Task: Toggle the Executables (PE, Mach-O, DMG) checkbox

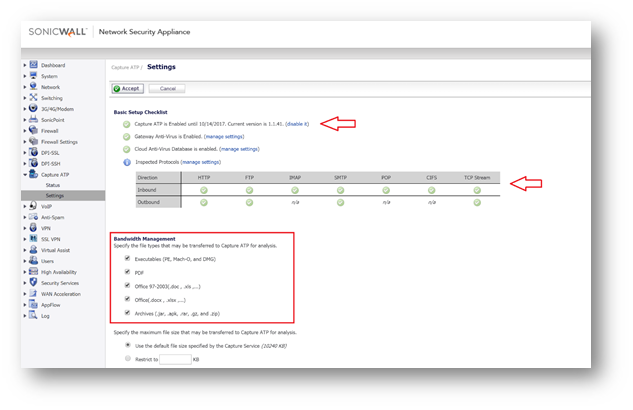Action: (127, 258)
